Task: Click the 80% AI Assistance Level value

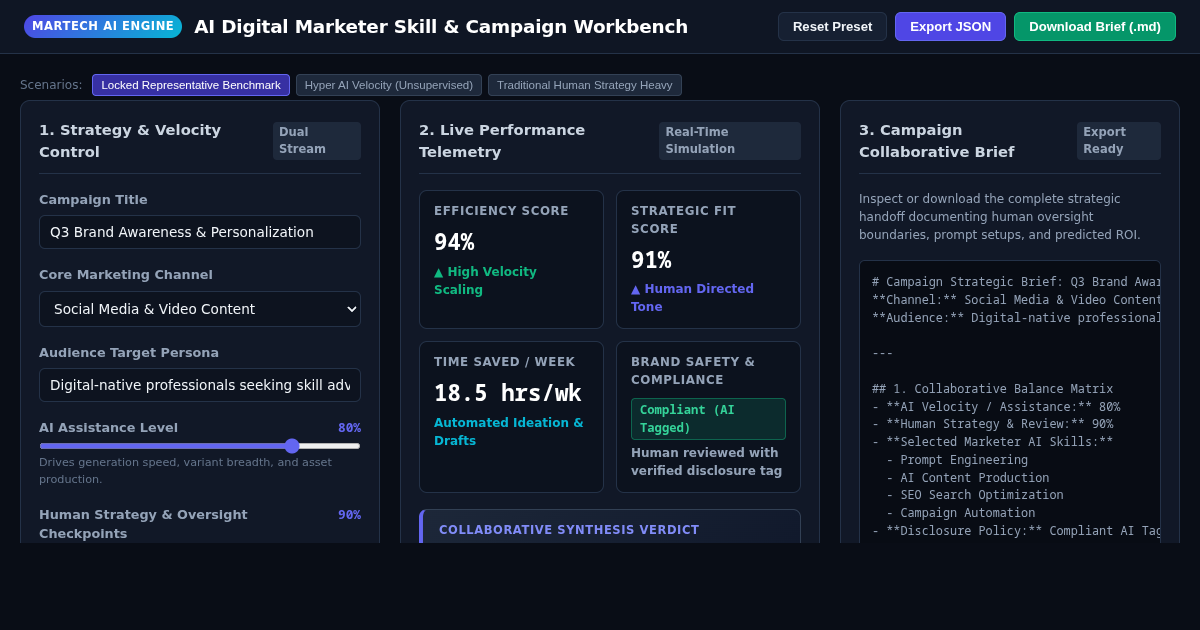Action: [x=349, y=428]
